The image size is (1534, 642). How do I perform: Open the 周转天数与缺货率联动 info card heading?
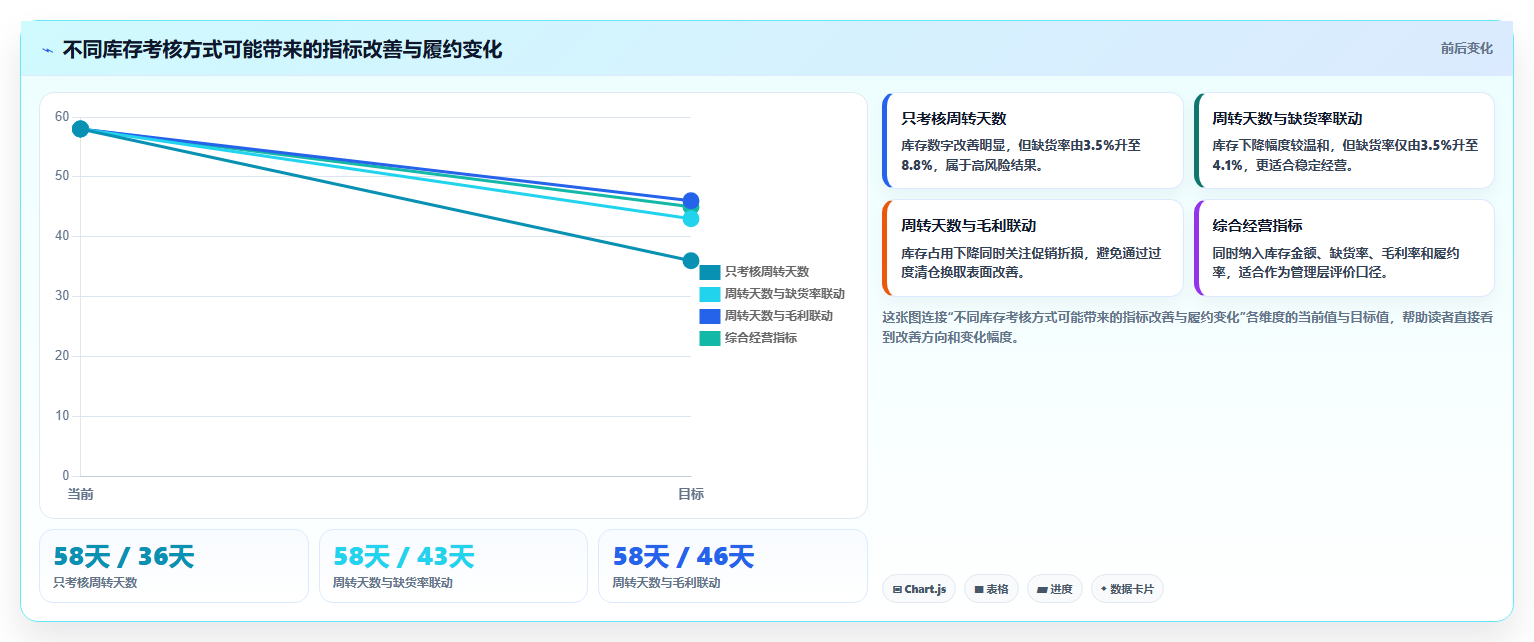(1287, 118)
